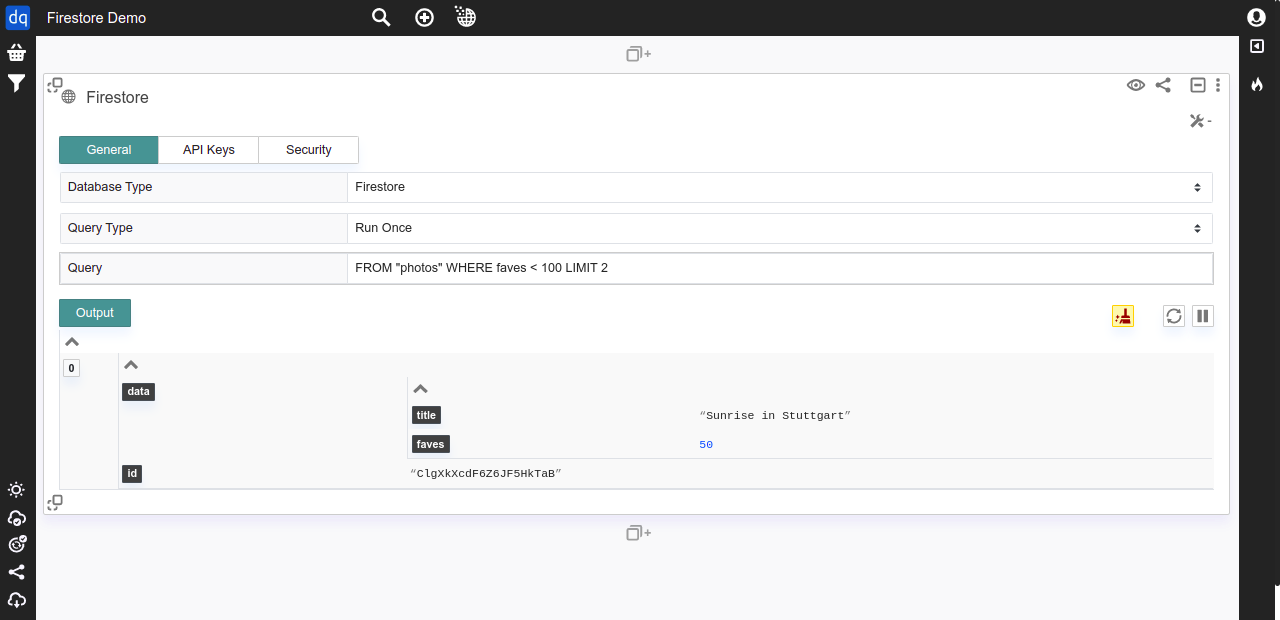
Task: Click the Firestore card title text
Action: (117, 97)
